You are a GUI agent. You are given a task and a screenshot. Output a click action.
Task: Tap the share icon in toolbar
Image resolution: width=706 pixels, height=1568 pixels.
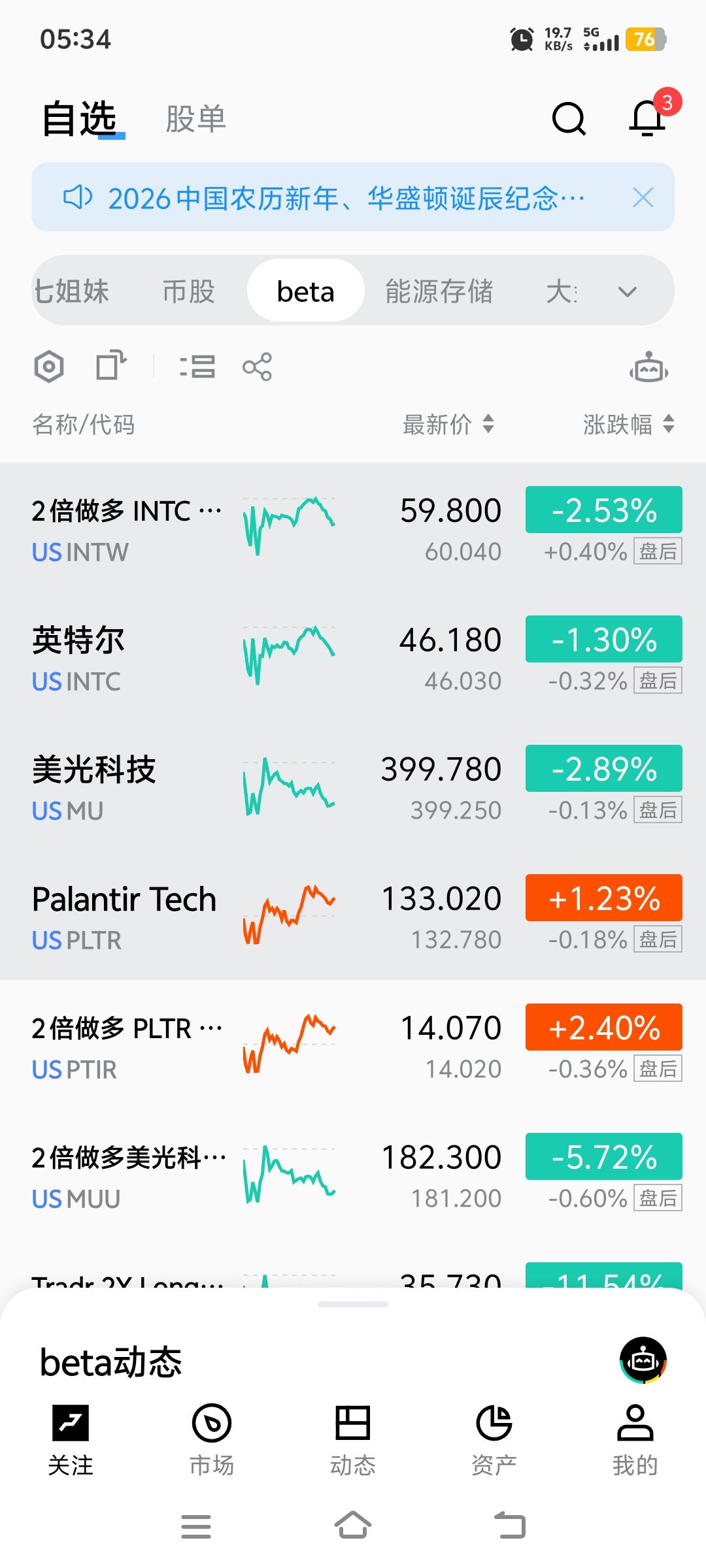click(257, 367)
